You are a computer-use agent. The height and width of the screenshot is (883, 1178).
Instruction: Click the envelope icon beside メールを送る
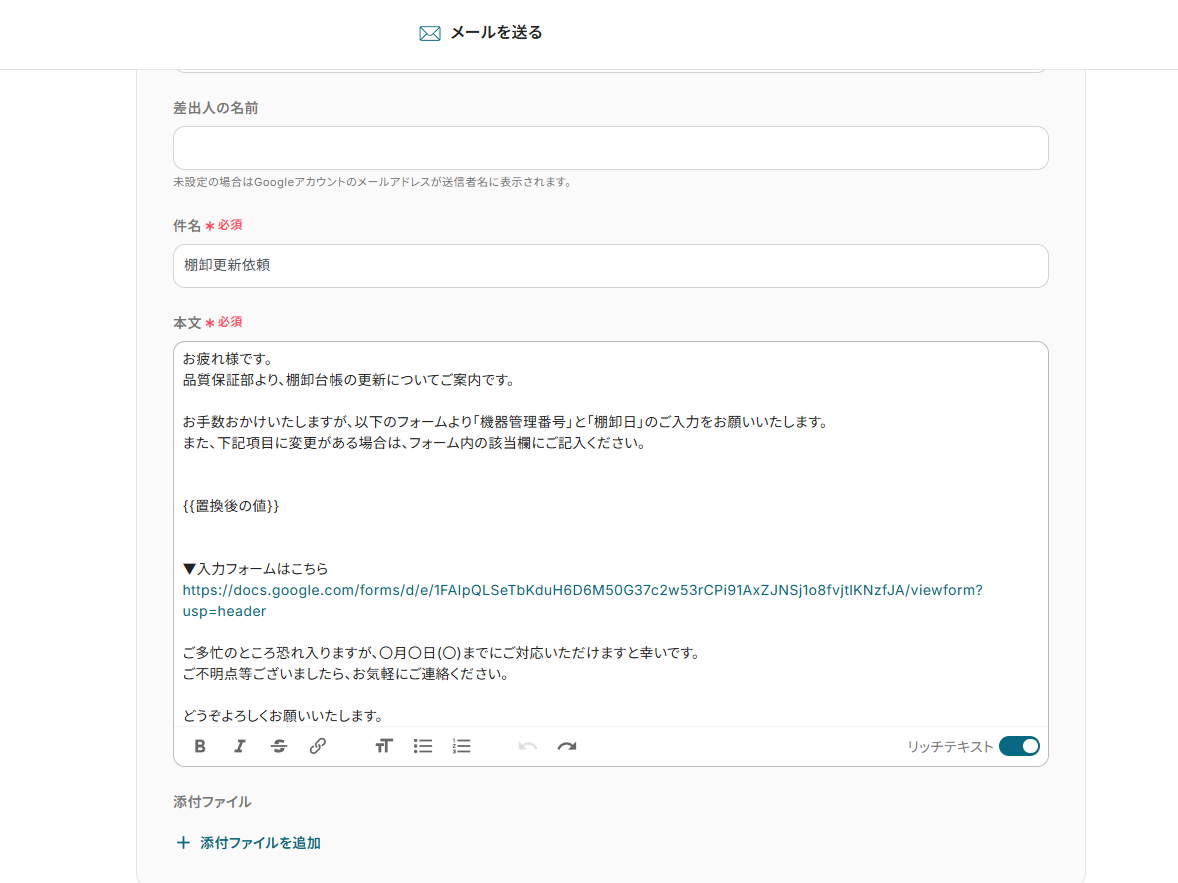[430, 33]
